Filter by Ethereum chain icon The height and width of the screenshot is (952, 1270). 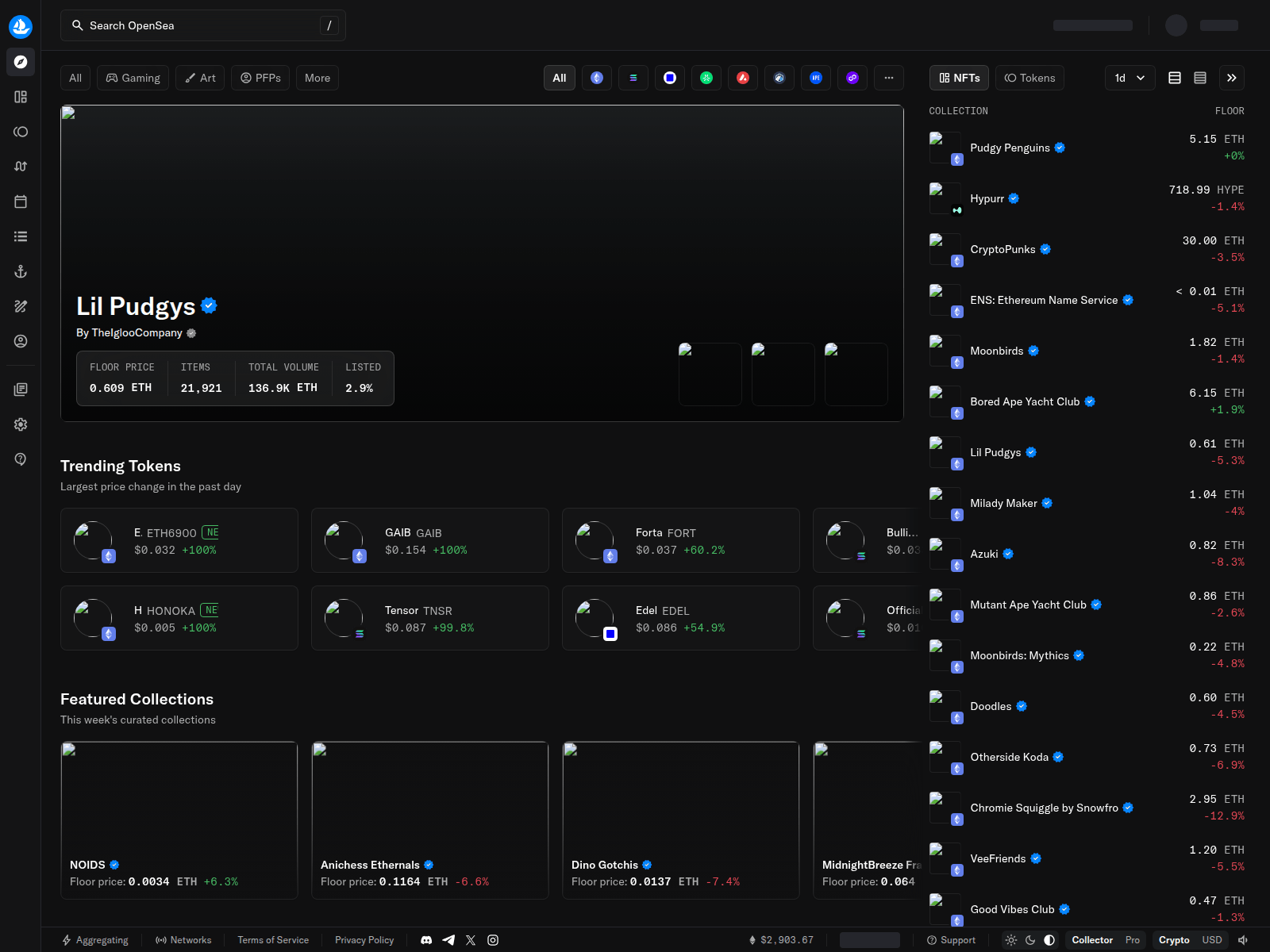click(597, 78)
